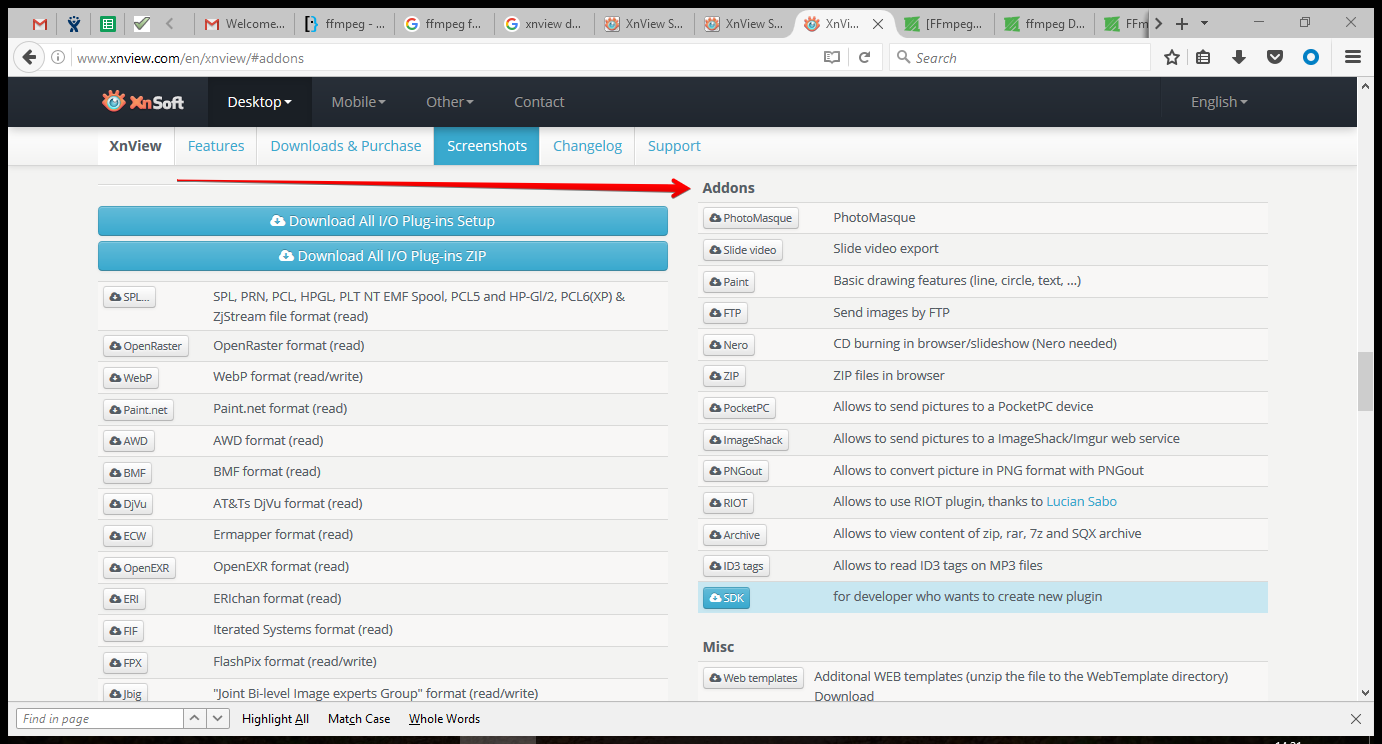
Task: Open the pinned tab with green checkmark
Action: click(142, 24)
